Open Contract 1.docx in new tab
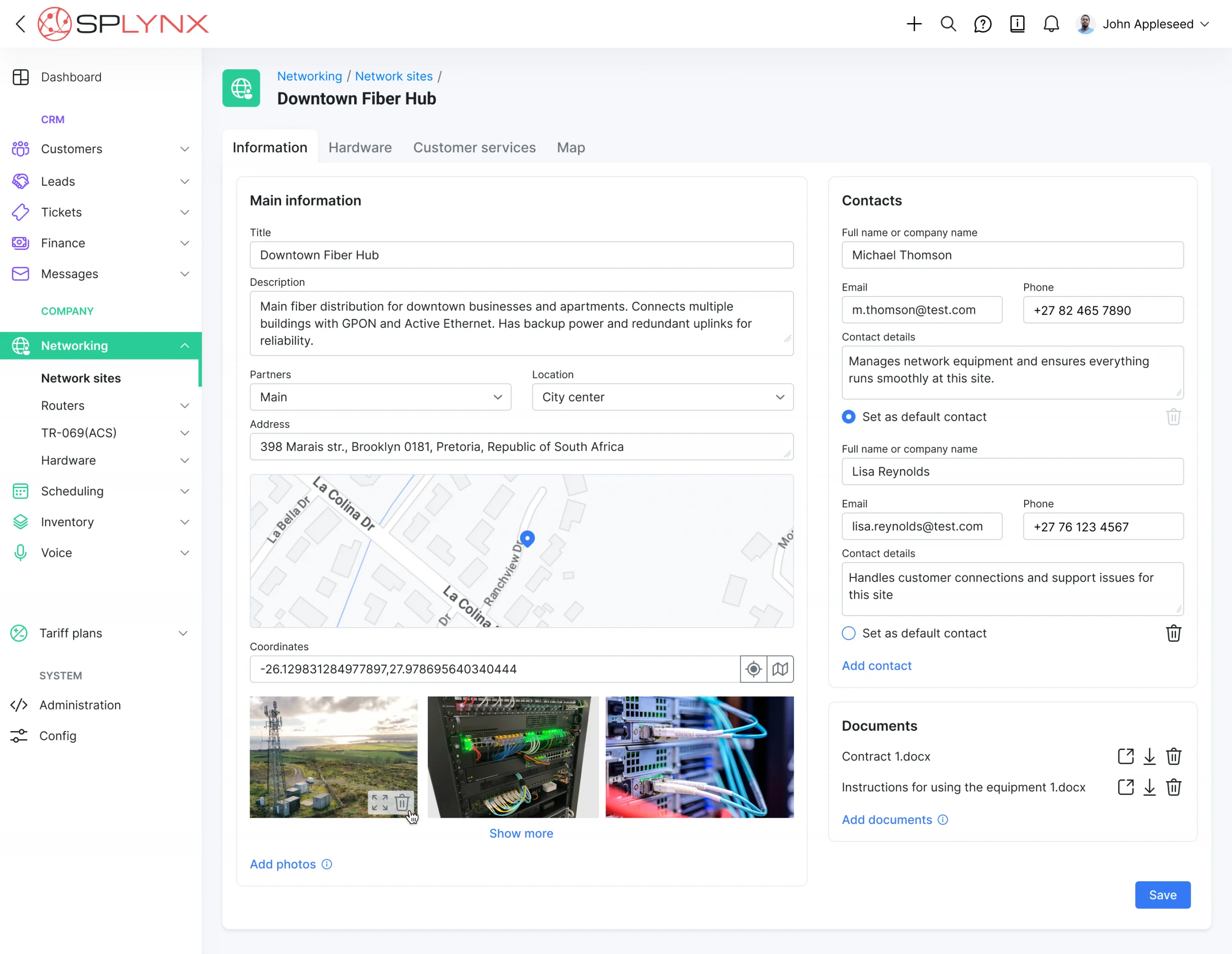Image resolution: width=1232 pixels, height=954 pixels. click(1125, 756)
